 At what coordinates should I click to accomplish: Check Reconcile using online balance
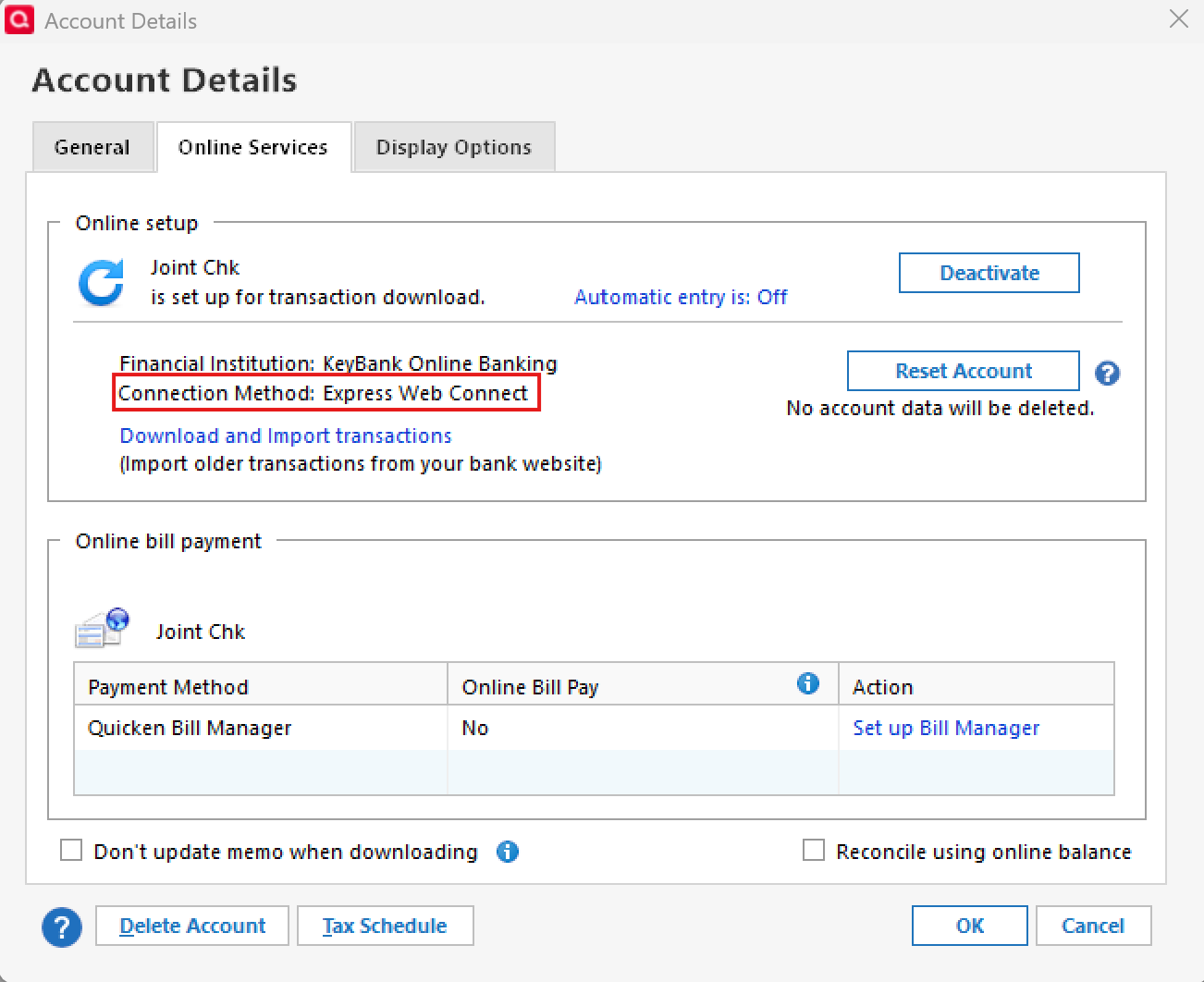(x=814, y=851)
